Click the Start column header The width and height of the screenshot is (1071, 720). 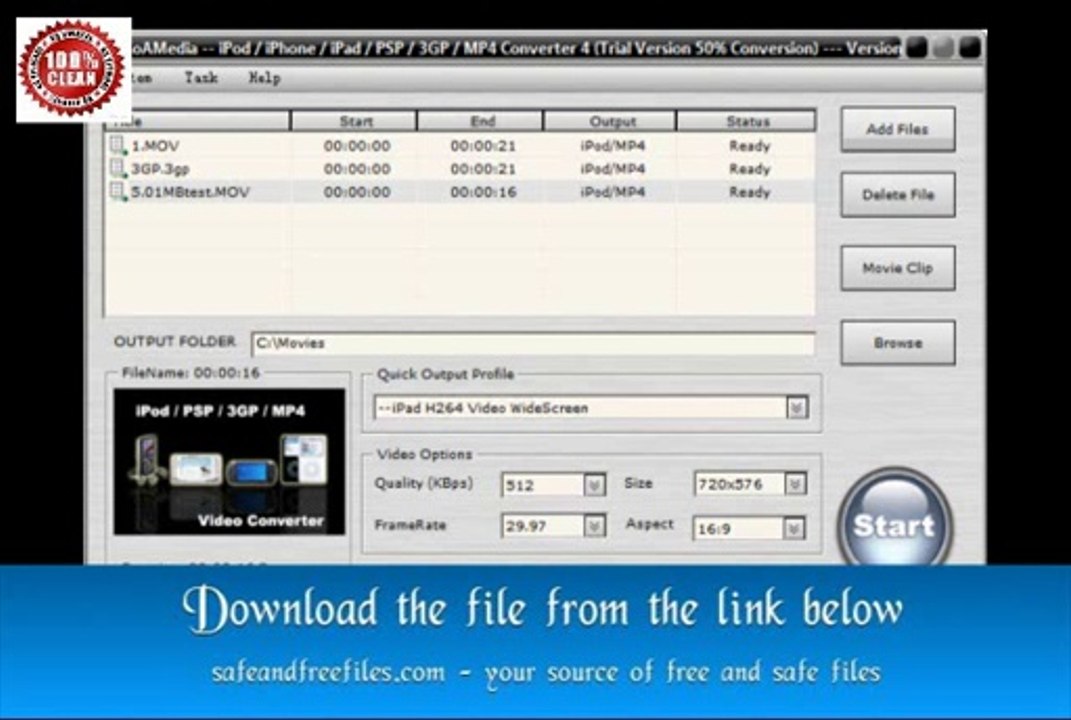click(x=354, y=121)
